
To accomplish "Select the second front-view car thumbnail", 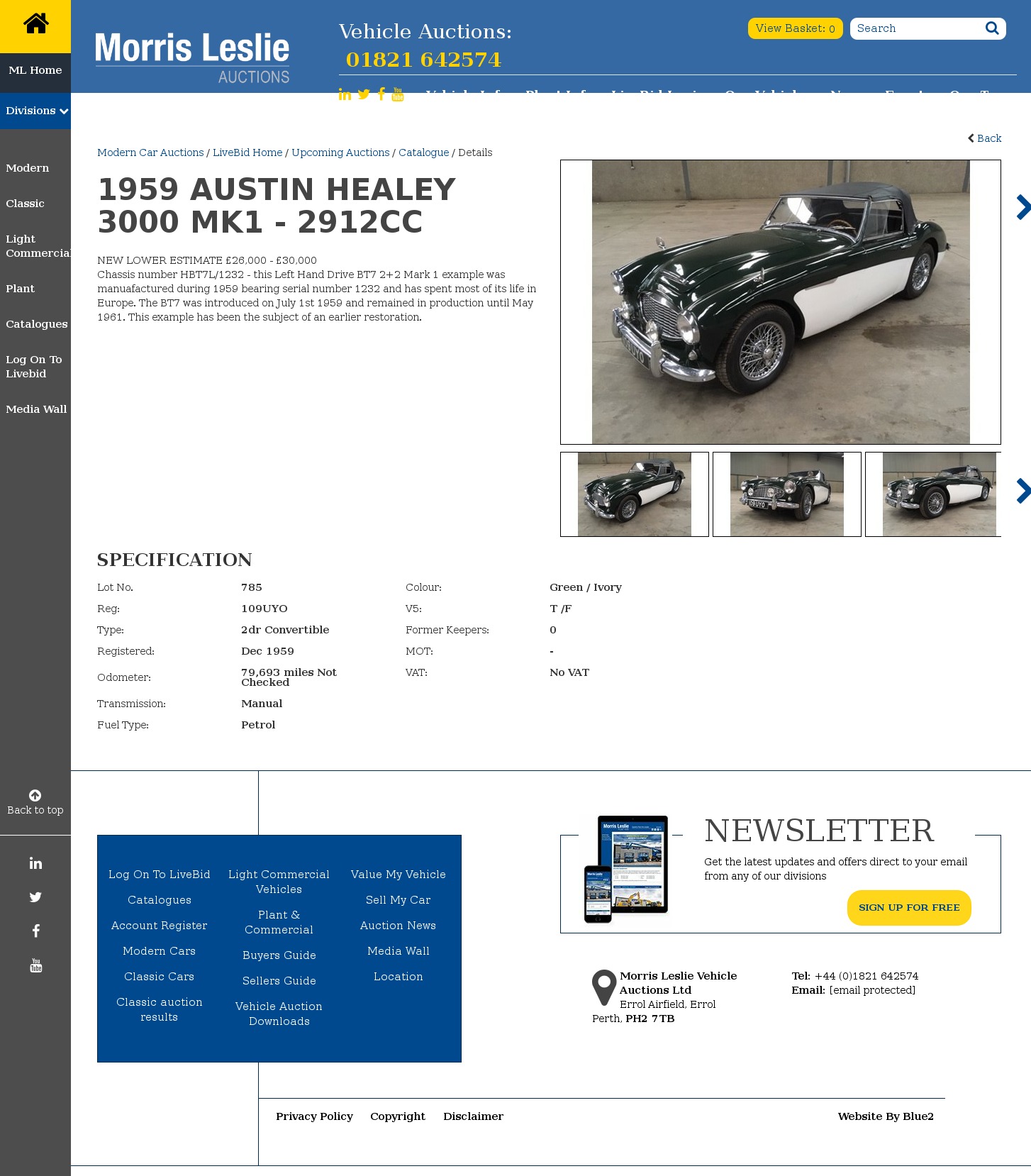I will [x=787, y=494].
